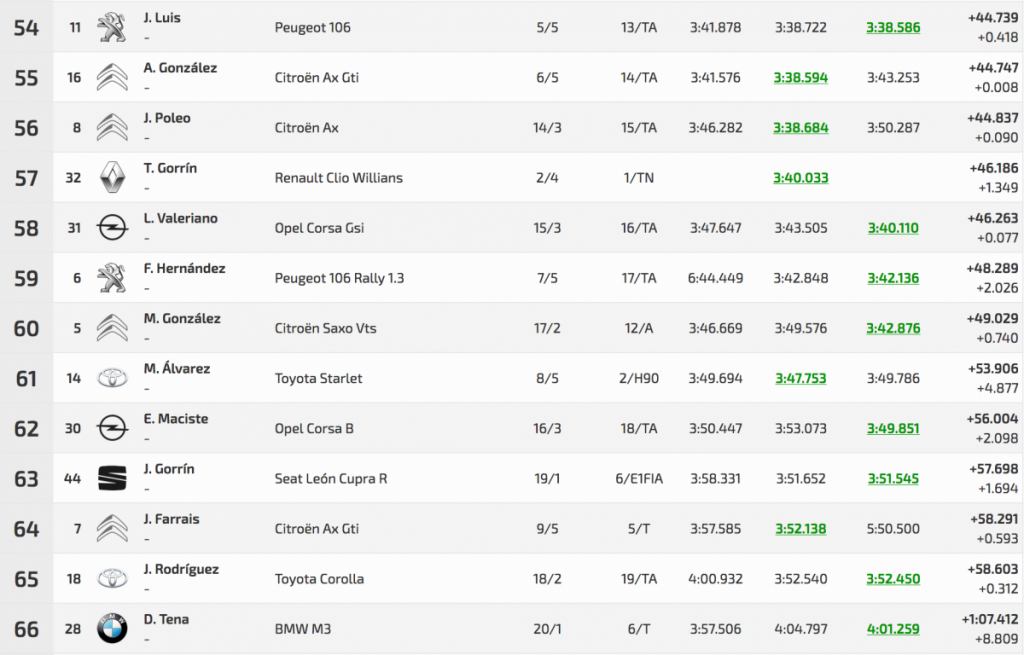1024x655 pixels.
Task: Click the Peugeot logo beside J. Luis
Action: coord(112,28)
